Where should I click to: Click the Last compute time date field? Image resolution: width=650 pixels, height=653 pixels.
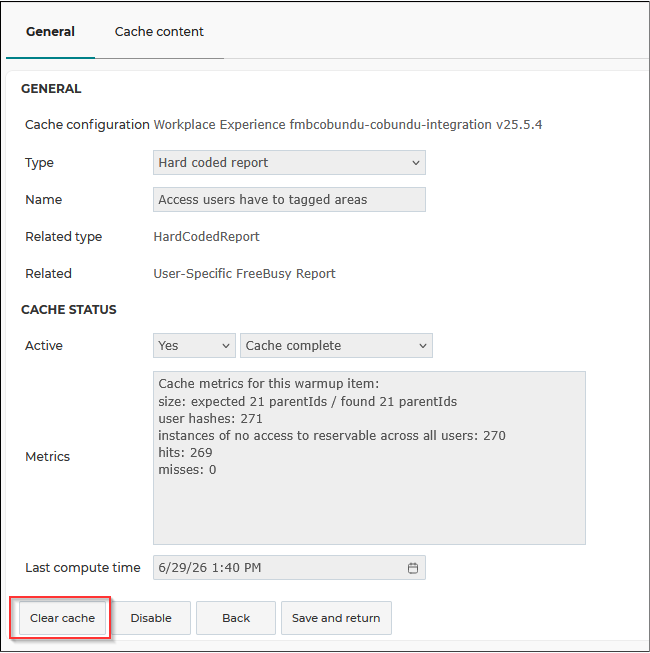coord(289,568)
